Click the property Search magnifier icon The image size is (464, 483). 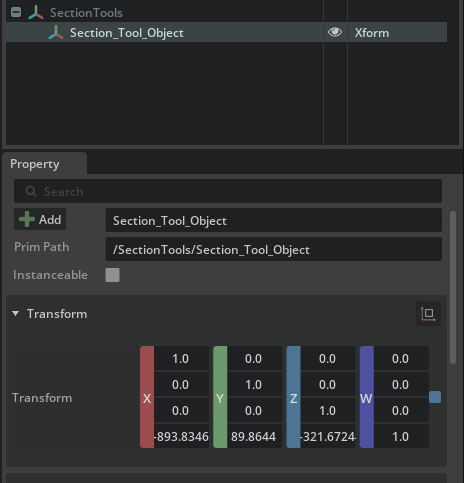coord(31,191)
